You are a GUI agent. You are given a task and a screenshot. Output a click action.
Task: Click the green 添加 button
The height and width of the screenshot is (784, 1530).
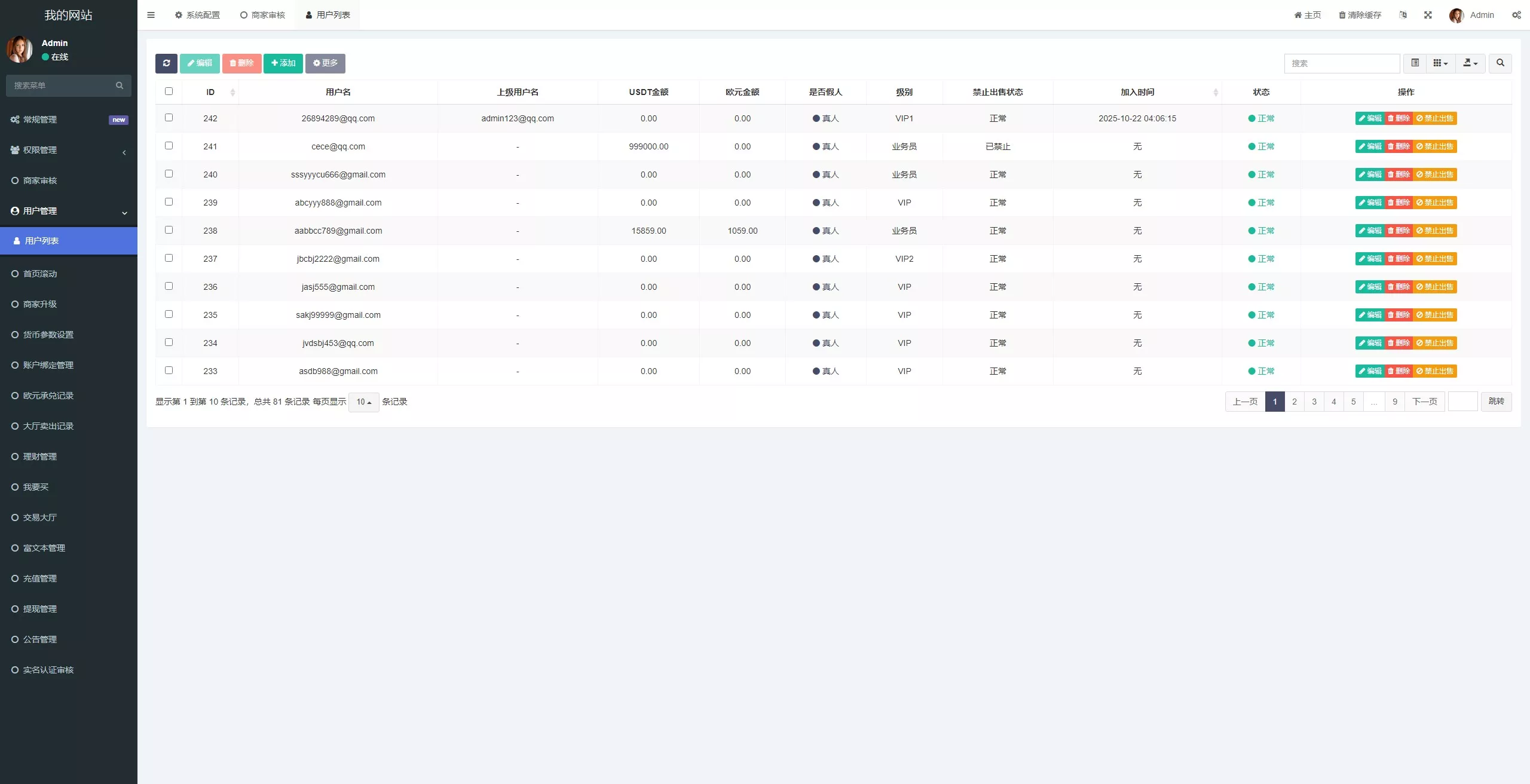(x=283, y=63)
